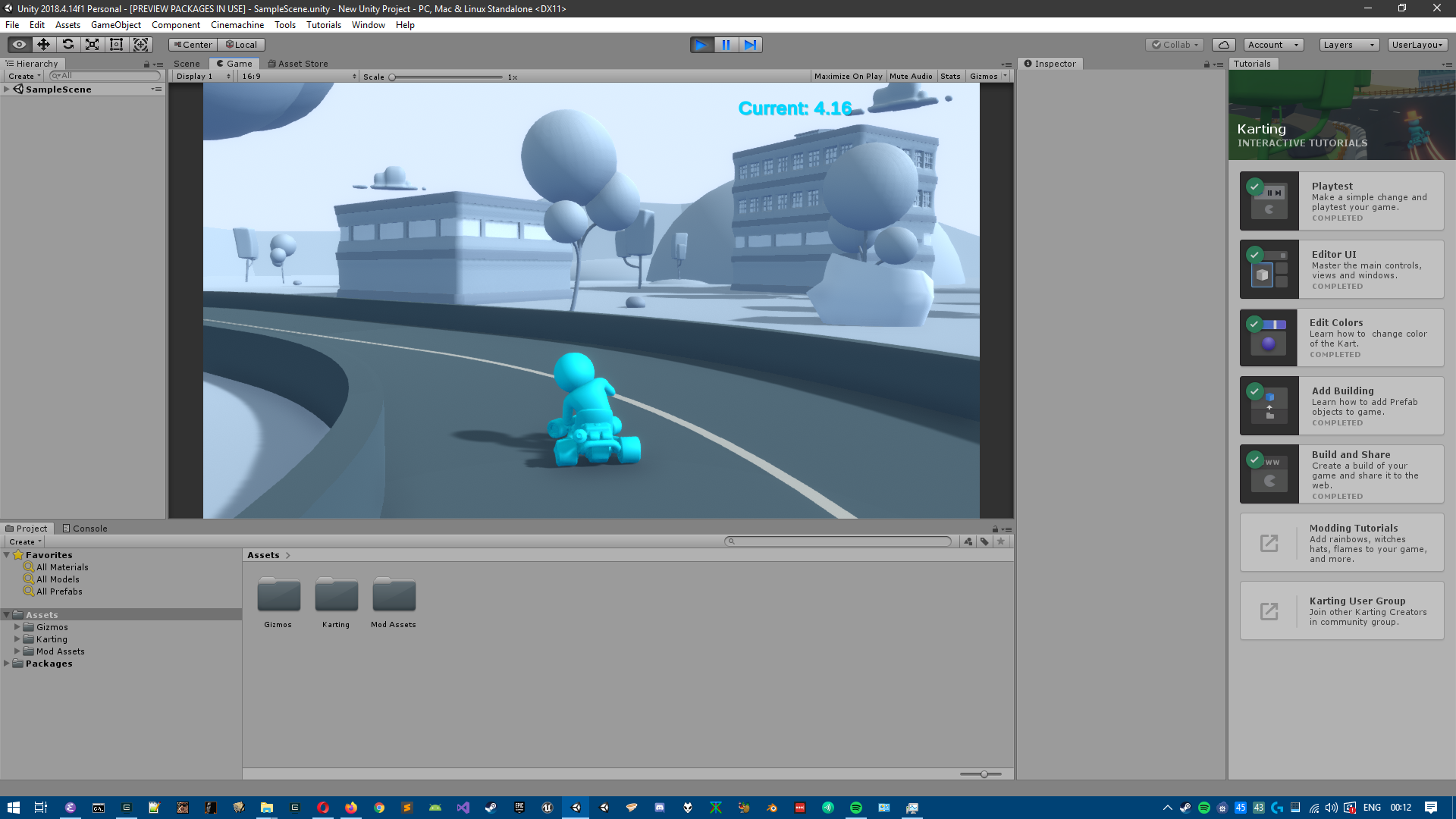Image resolution: width=1456 pixels, height=819 pixels.
Task: Click the Project search field
Action: [838, 541]
